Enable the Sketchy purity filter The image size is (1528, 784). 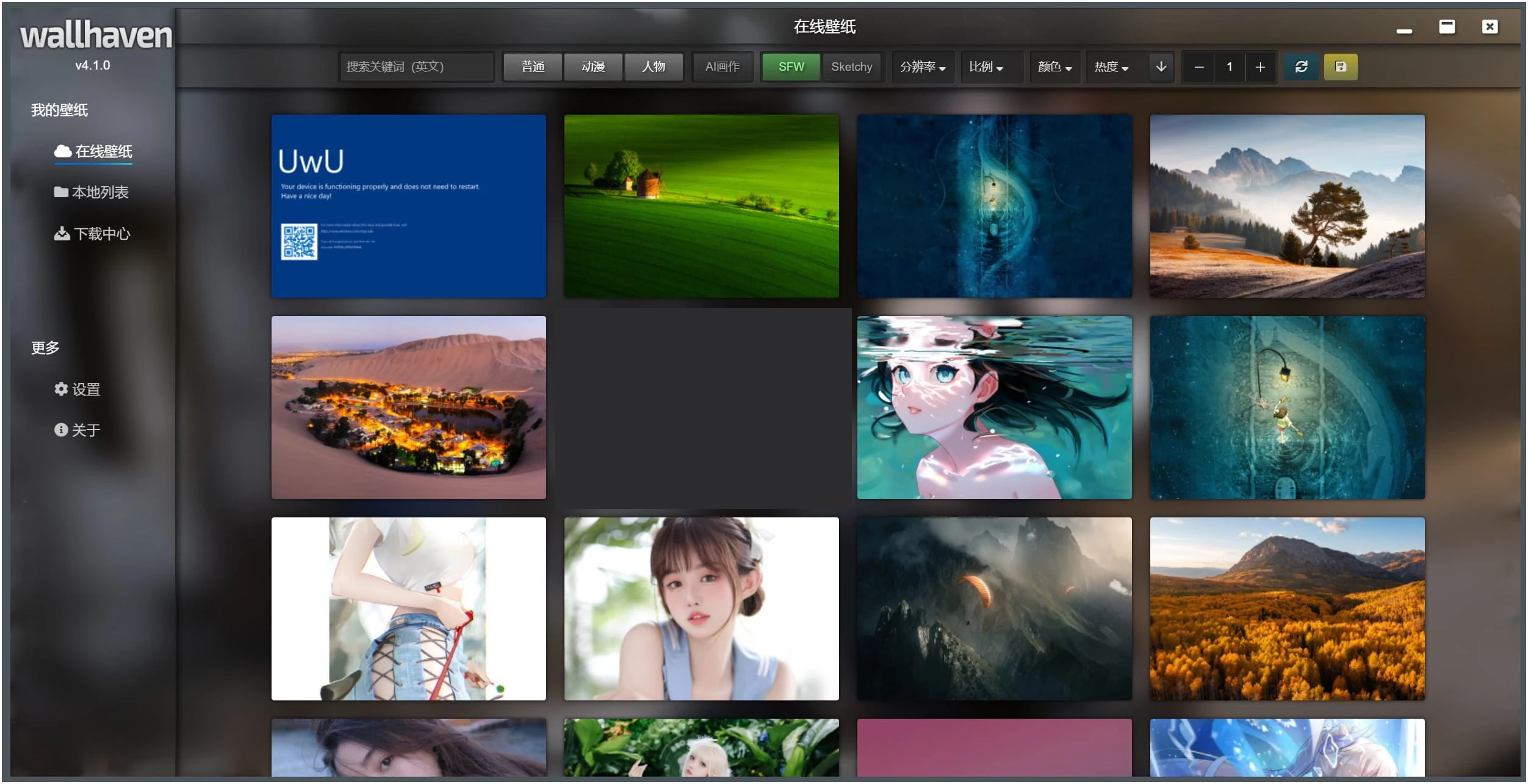(x=851, y=67)
